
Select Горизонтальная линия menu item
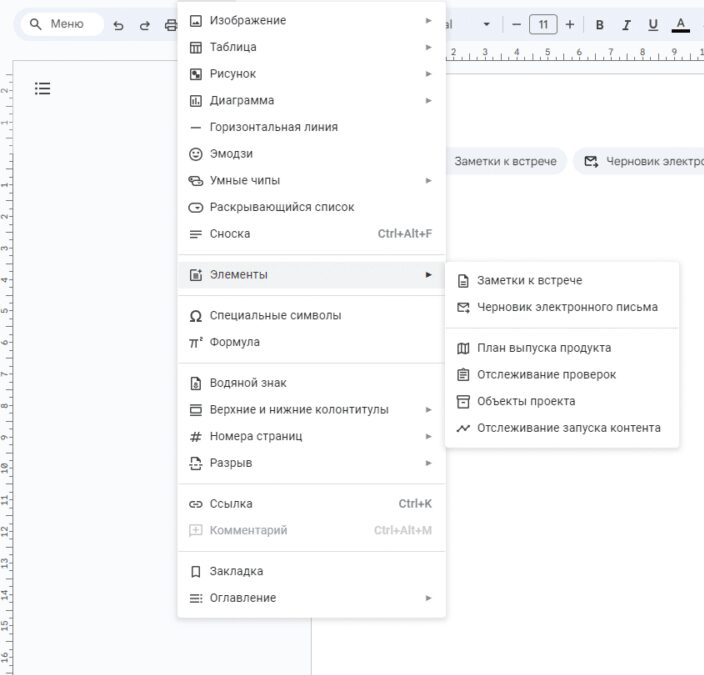point(273,127)
